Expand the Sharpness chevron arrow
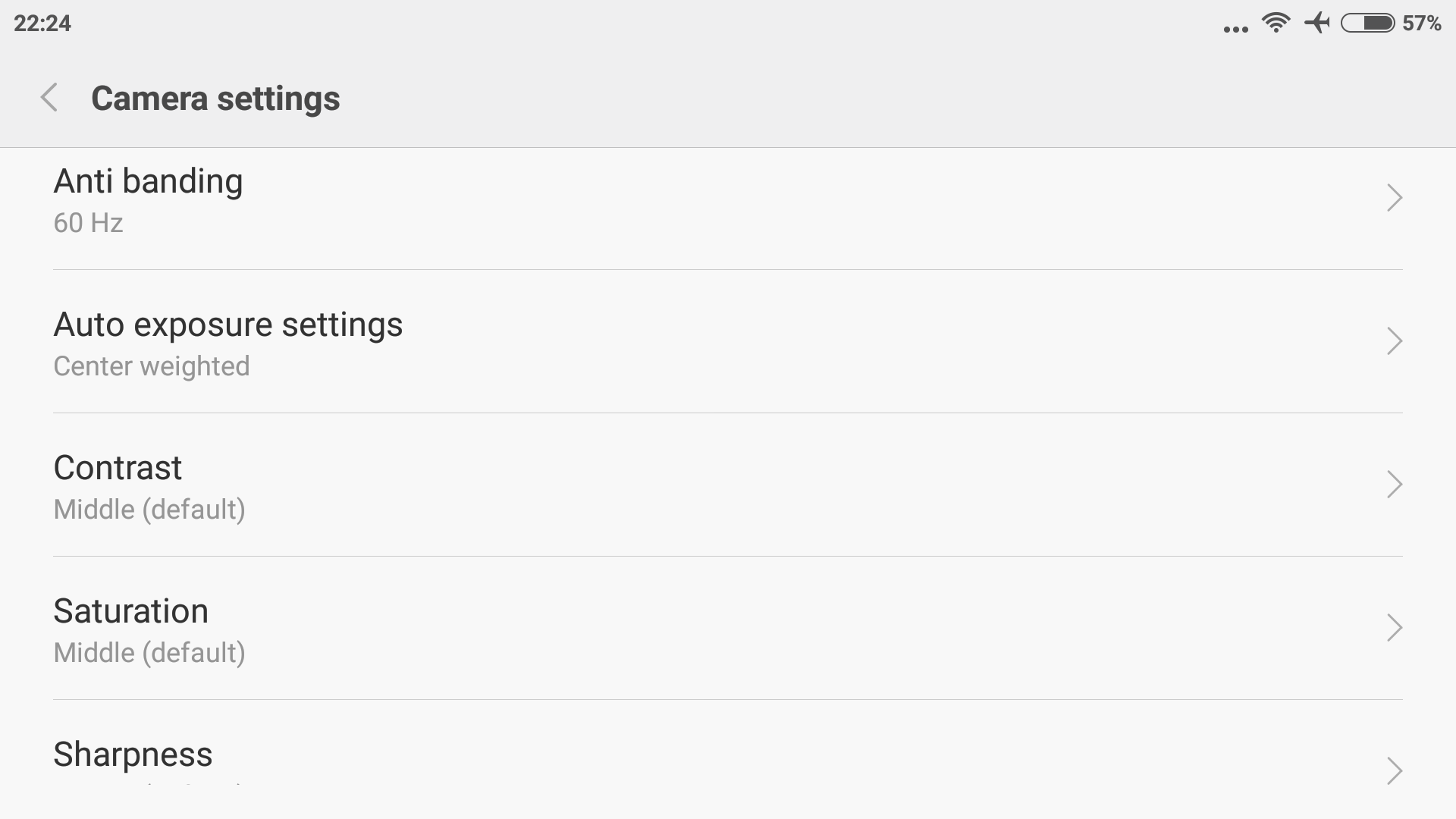The width and height of the screenshot is (1456, 819). click(x=1394, y=770)
